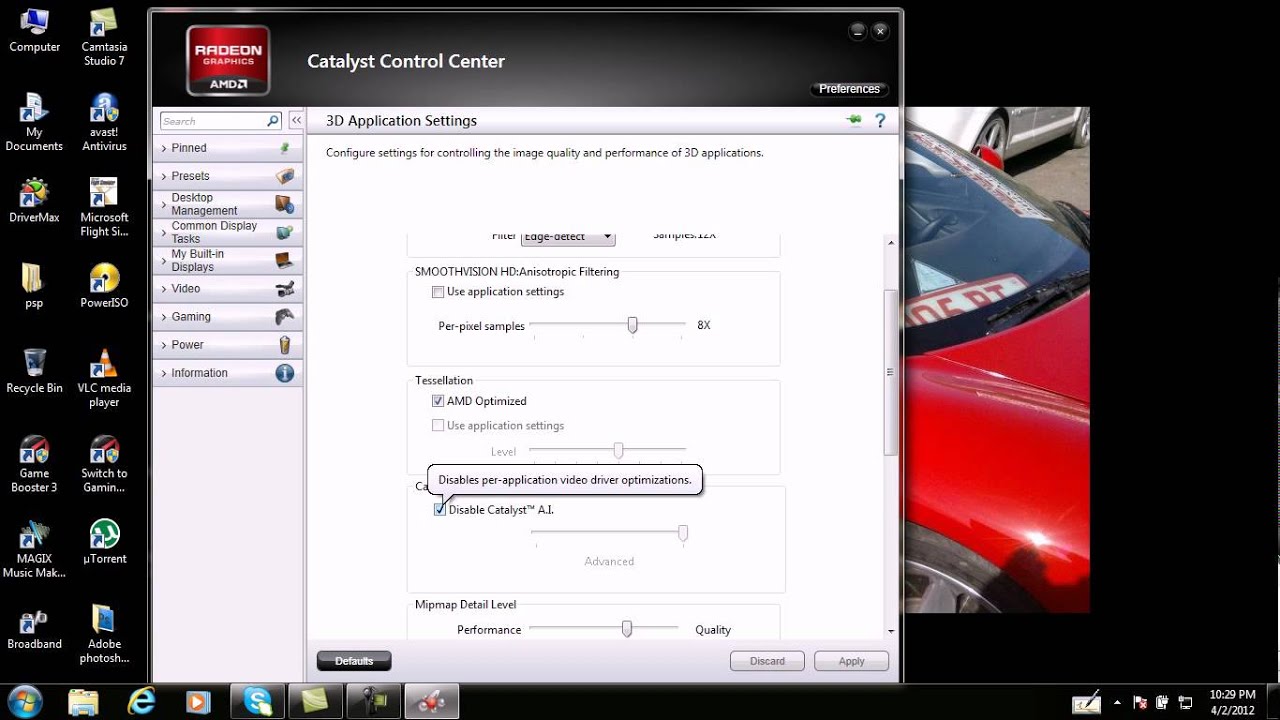Viewport: 1280px width, 720px height.
Task: Click the green pin icon beside the help button
Action: [853, 120]
